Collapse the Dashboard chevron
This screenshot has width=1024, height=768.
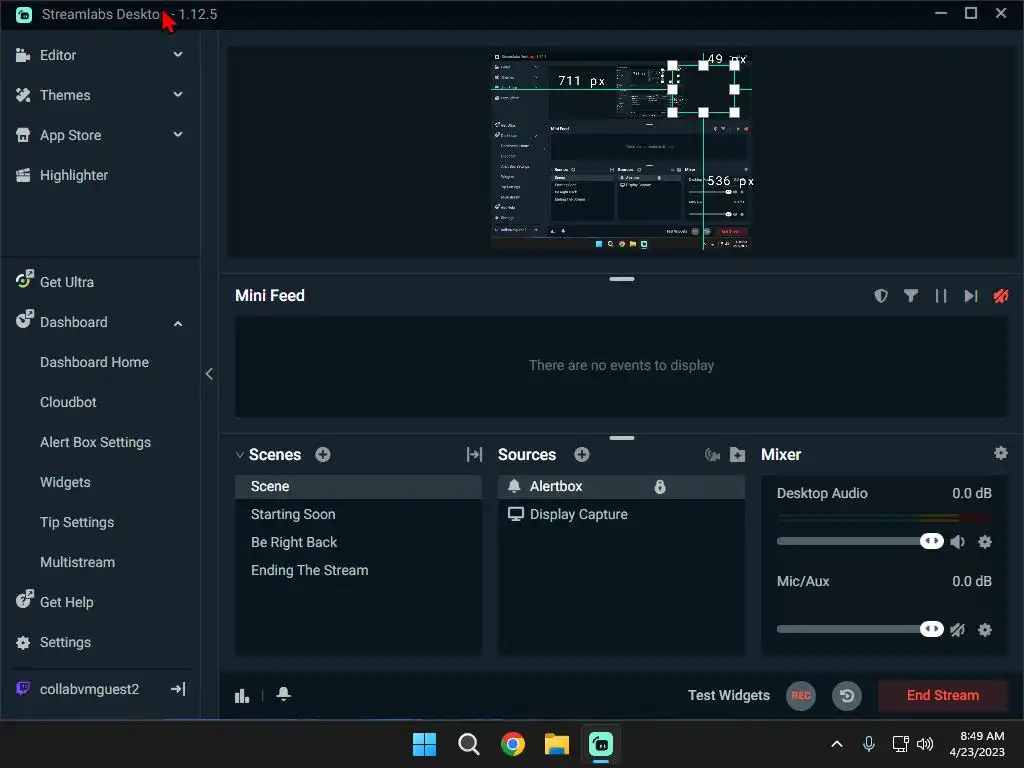178,323
